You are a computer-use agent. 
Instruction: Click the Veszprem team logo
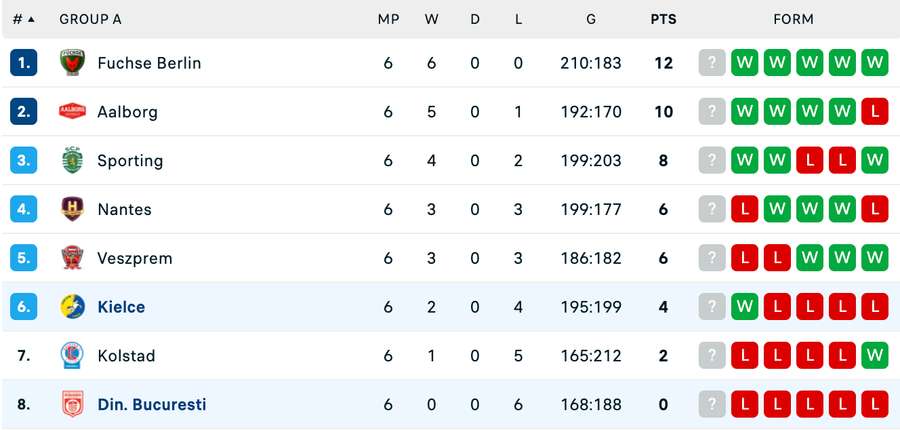(72, 258)
